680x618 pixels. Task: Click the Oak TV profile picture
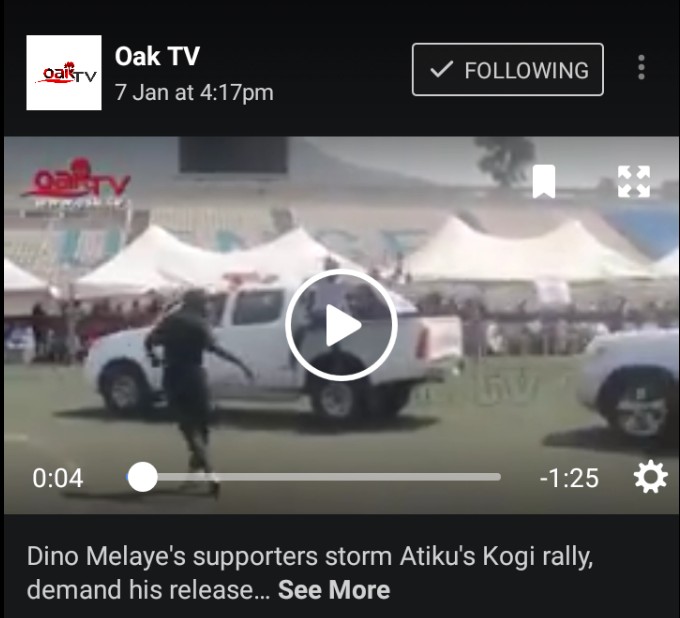[64, 72]
